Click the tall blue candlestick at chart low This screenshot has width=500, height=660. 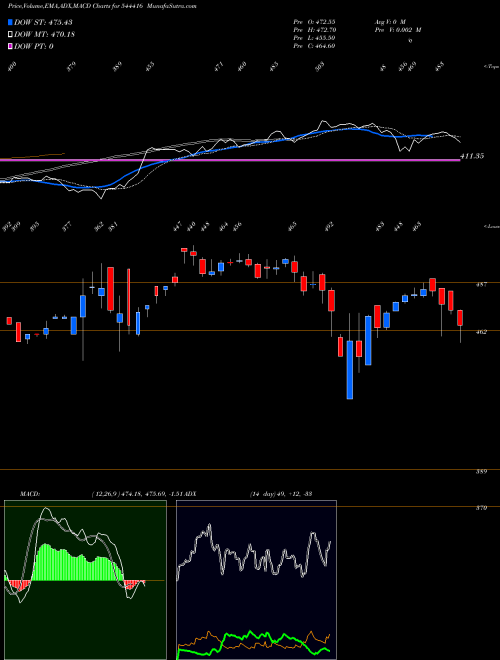coord(350,370)
